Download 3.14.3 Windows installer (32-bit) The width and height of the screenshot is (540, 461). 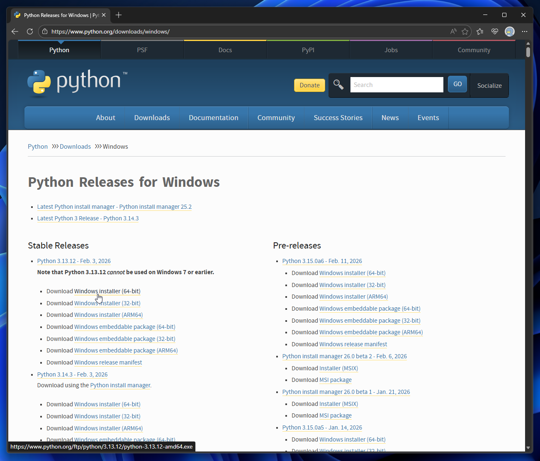point(107,416)
